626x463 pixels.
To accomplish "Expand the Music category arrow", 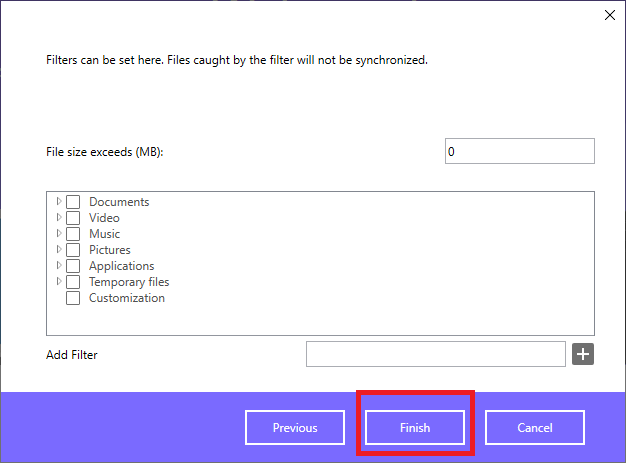I will (59, 233).
